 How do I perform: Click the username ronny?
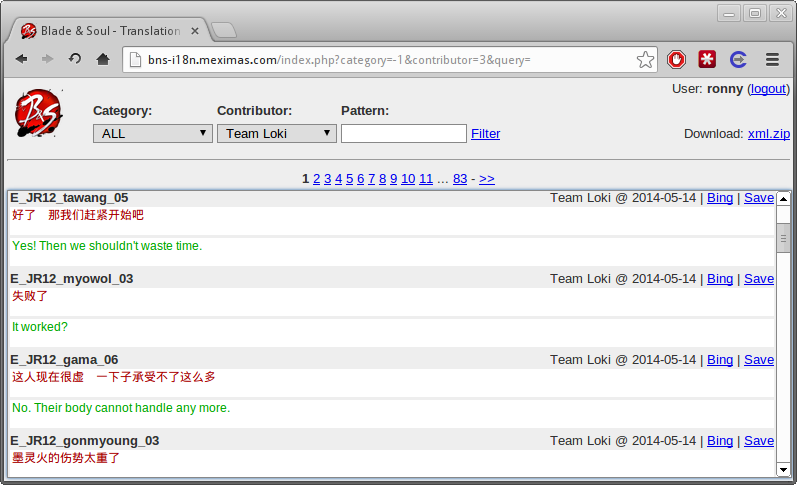coord(725,89)
